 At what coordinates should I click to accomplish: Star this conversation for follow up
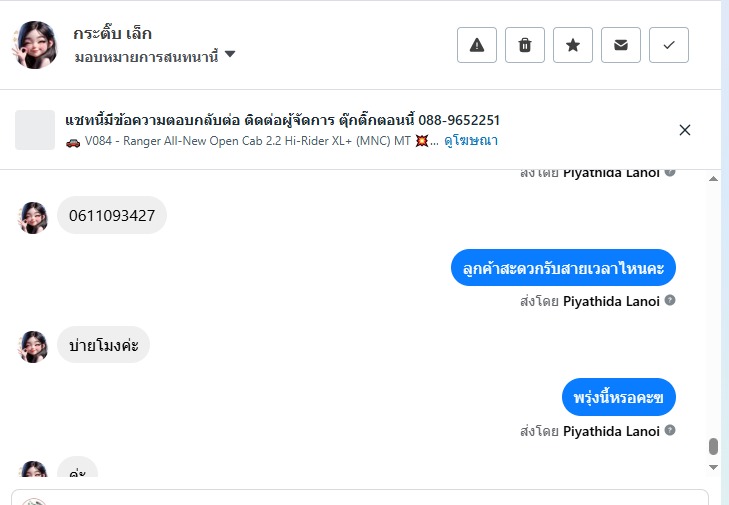pyautogui.click(x=573, y=45)
